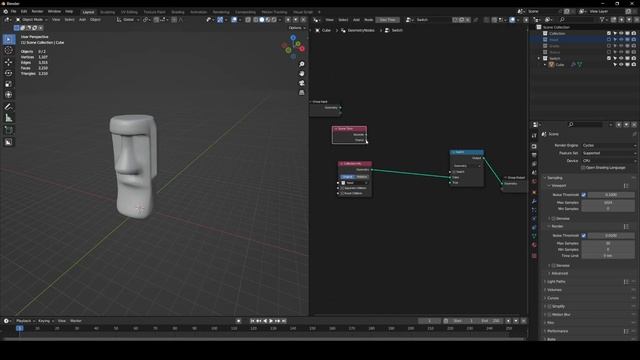Open the Edit menu
This screenshot has width=640, height=360.
click(x=24, y=12)
